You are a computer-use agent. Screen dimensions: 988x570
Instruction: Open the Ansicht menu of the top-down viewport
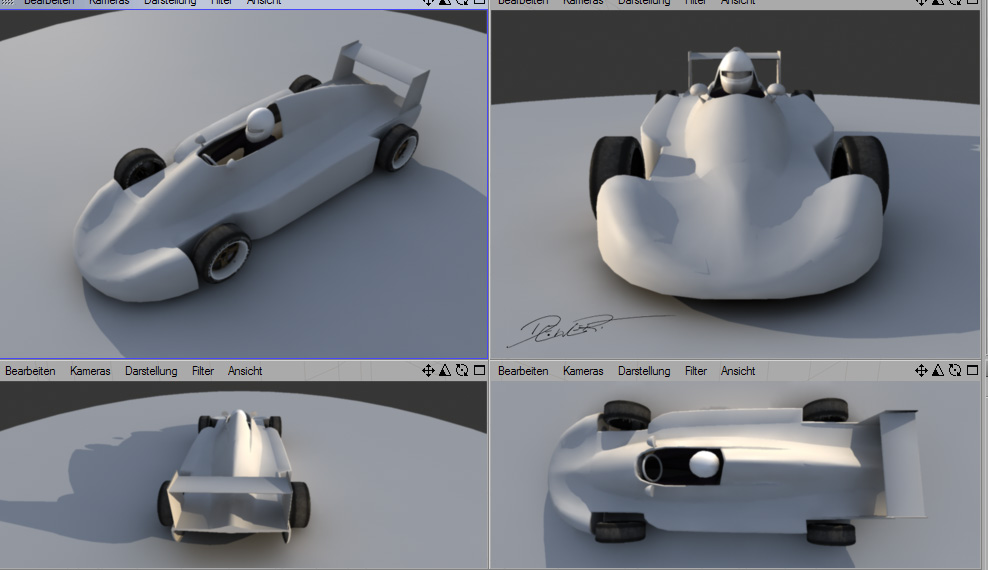click(738, 371)
